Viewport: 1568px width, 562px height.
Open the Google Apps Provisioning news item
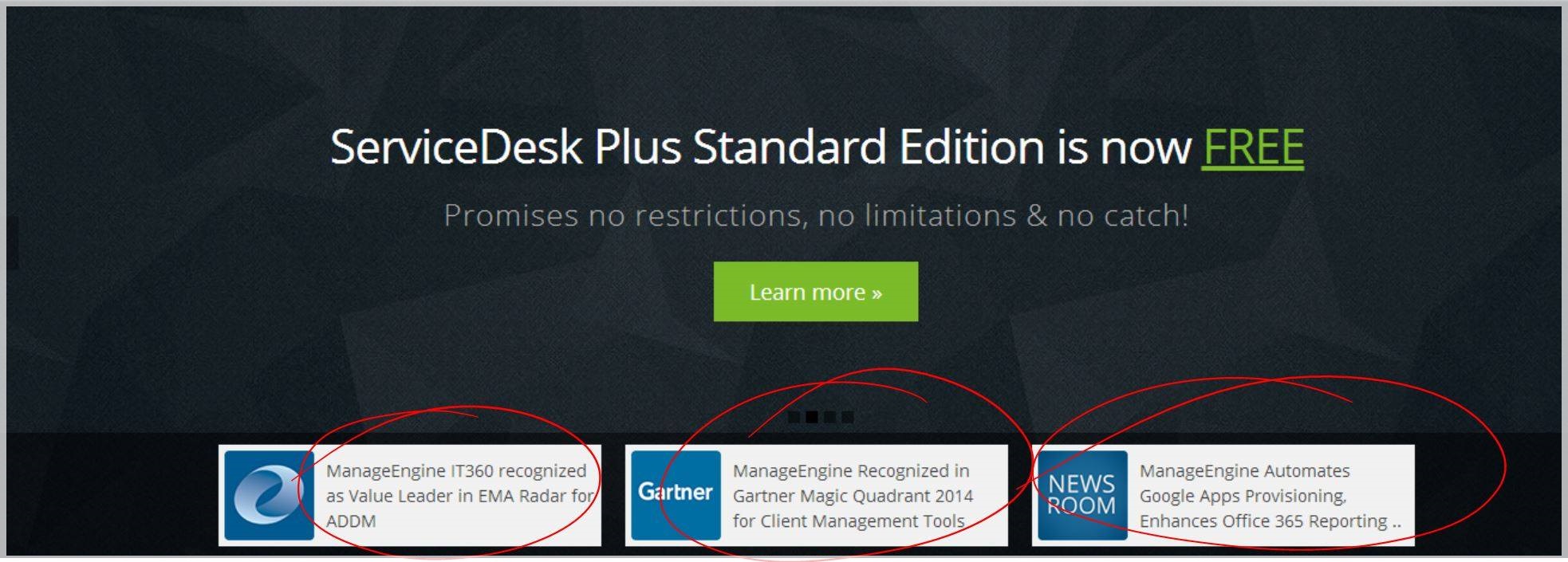[1270, 495]
